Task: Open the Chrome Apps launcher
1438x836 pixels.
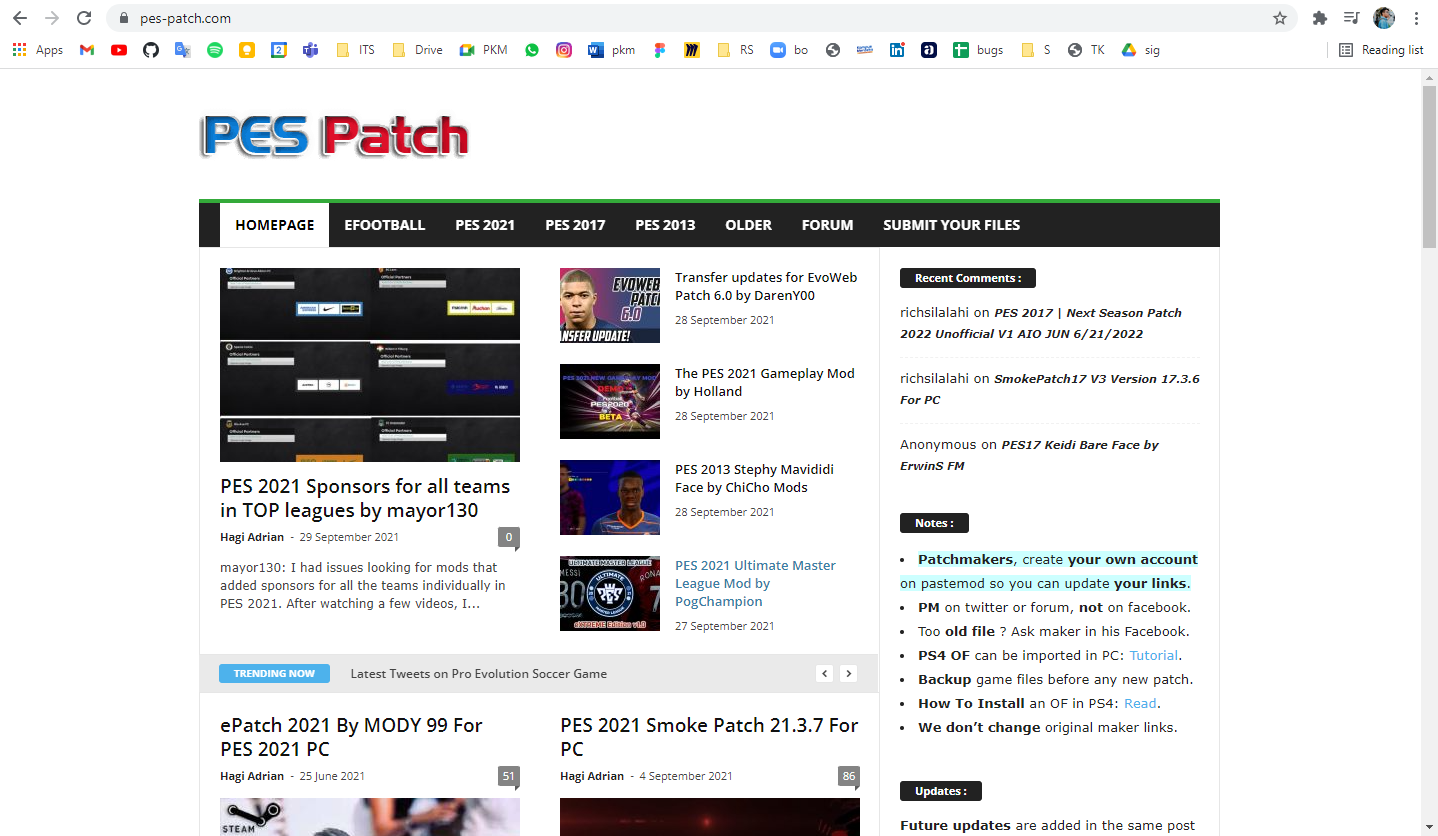Action: coord(38,50)
